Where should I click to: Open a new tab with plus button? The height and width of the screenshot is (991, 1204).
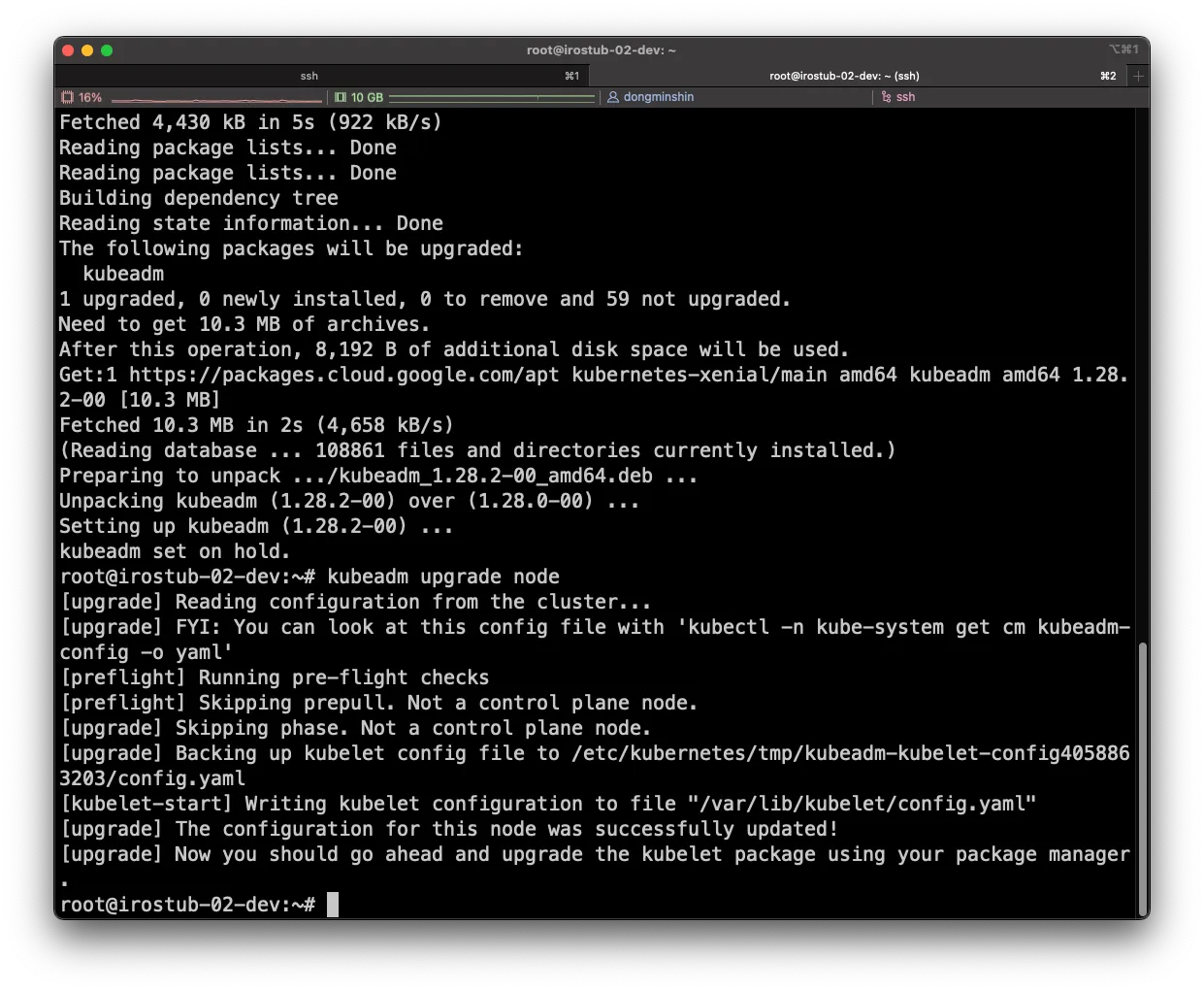pyautogui.click(x=1138, y=76)
